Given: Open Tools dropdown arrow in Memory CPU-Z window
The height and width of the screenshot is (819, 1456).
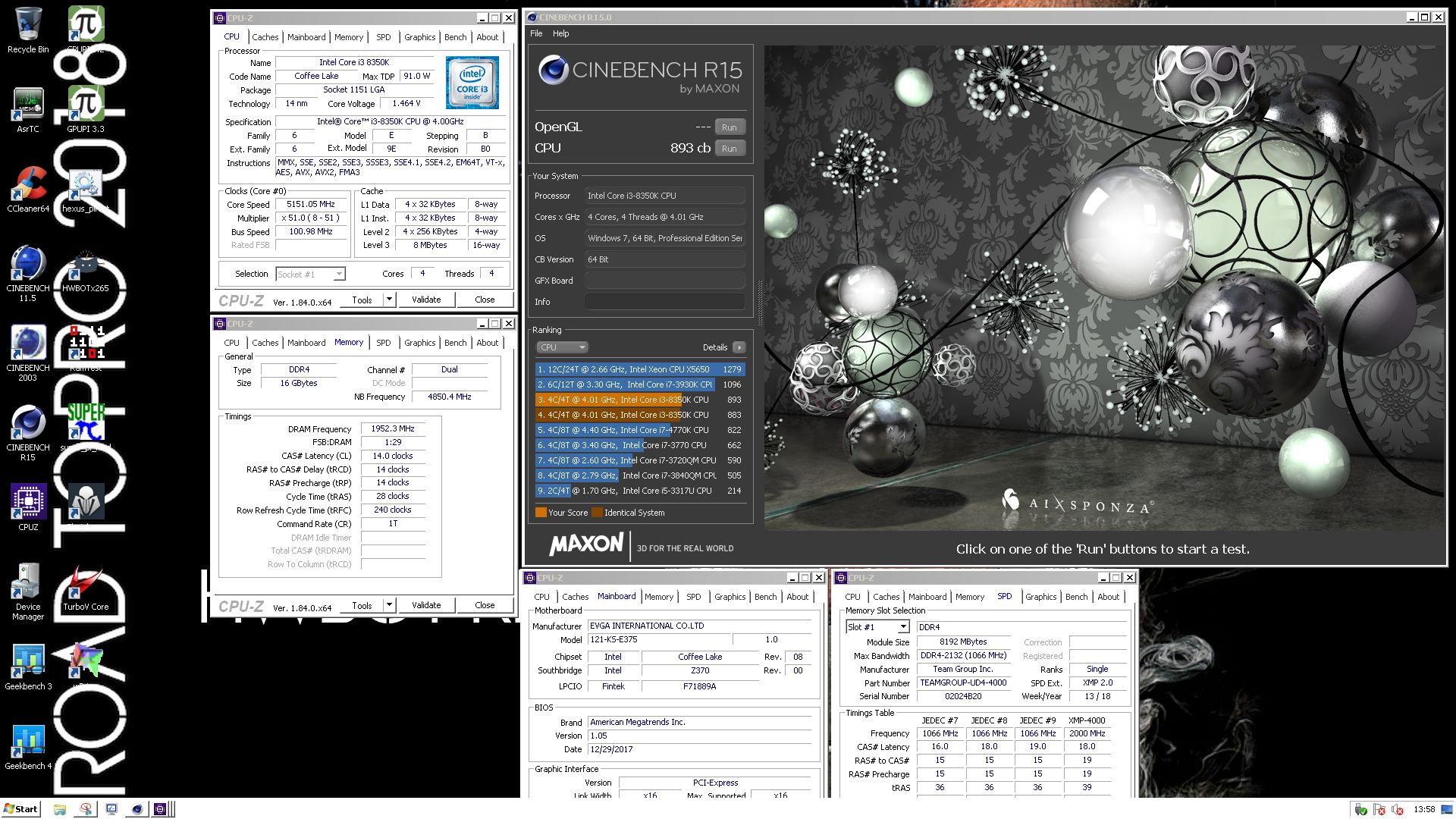Looking at the screenshot, I should pyautogui.click(x=389, y=605).
